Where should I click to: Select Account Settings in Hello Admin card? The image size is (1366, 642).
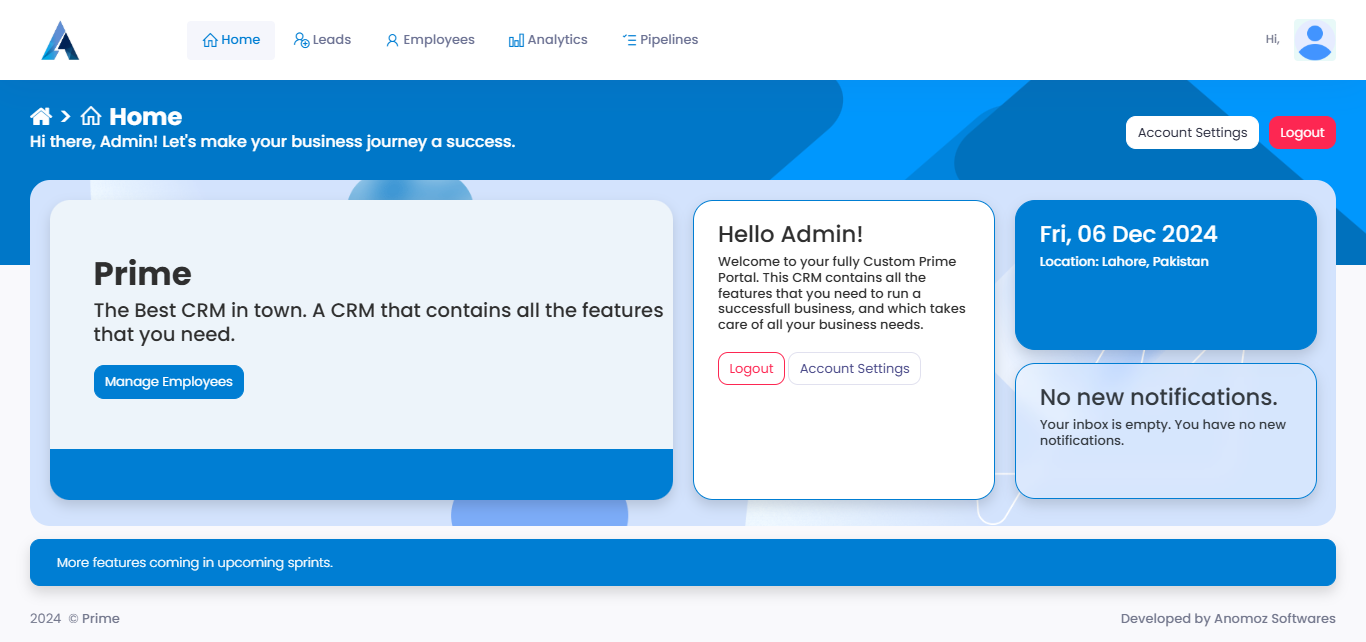pos(854,368)
